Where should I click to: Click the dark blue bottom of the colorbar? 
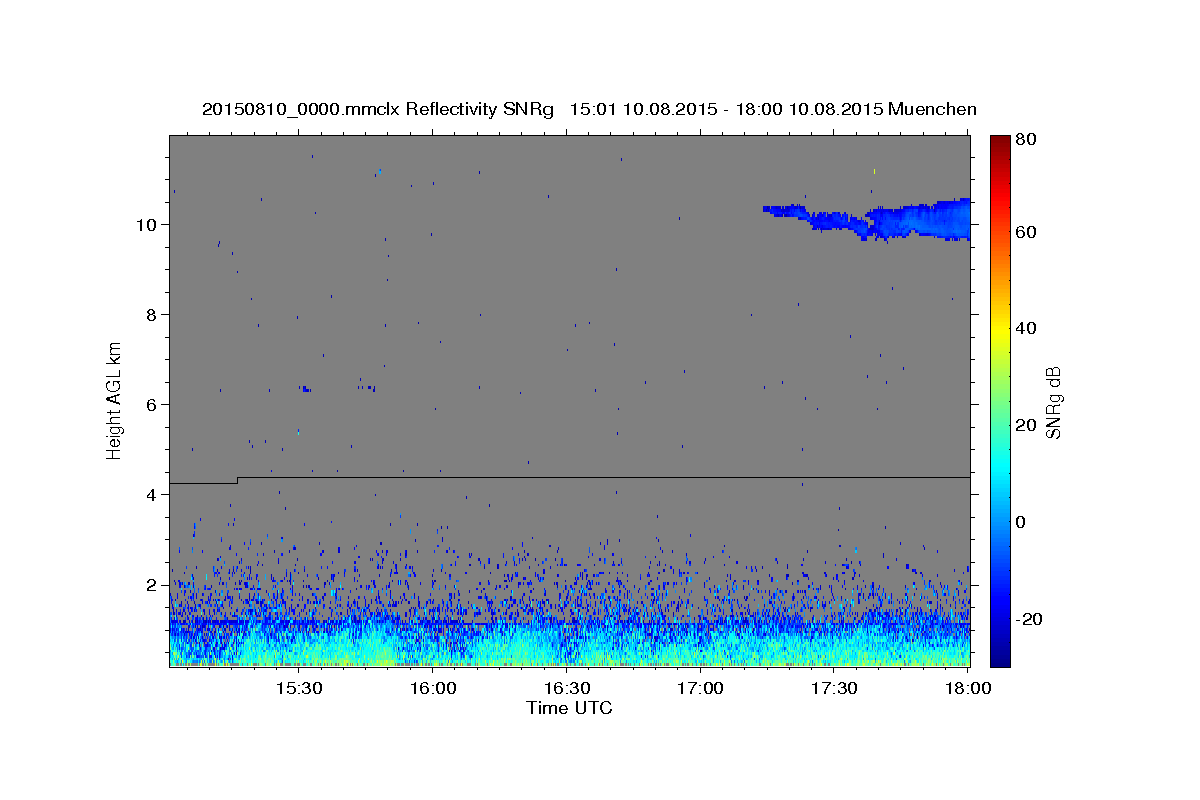tap(1000, 655)
